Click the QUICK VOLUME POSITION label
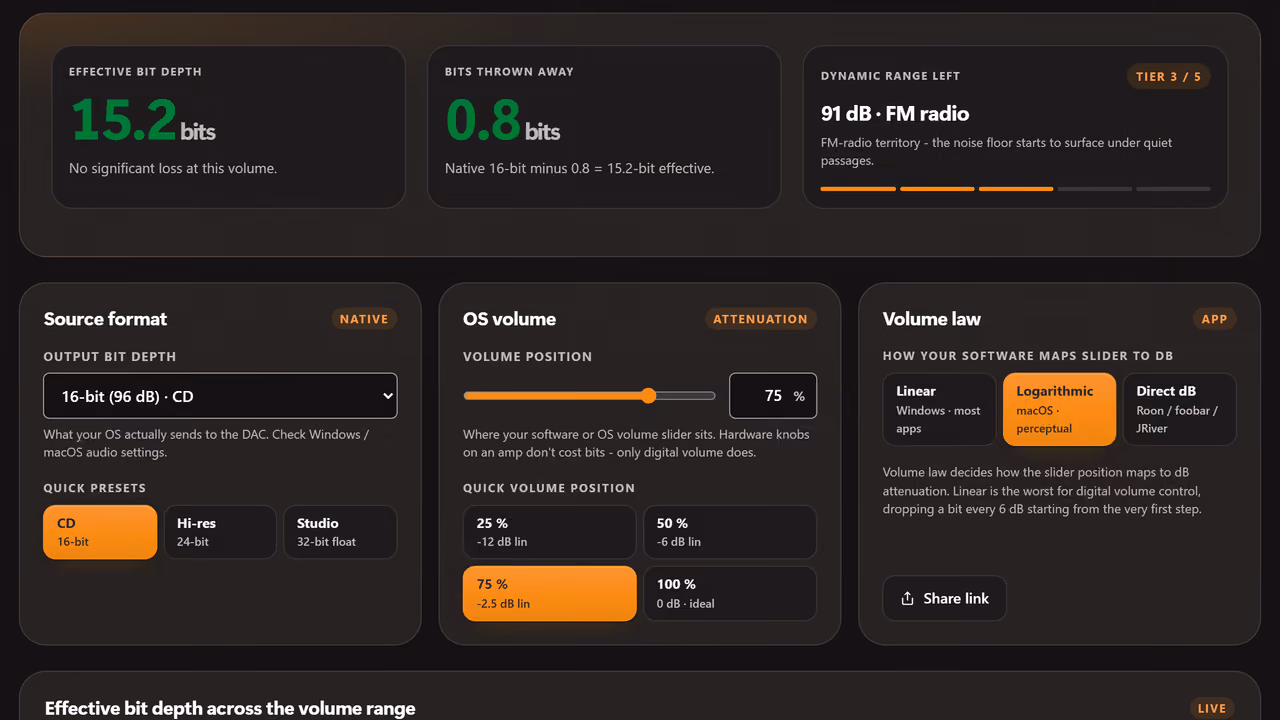Viewport: 1280px width, 720px height. point(549,488)
